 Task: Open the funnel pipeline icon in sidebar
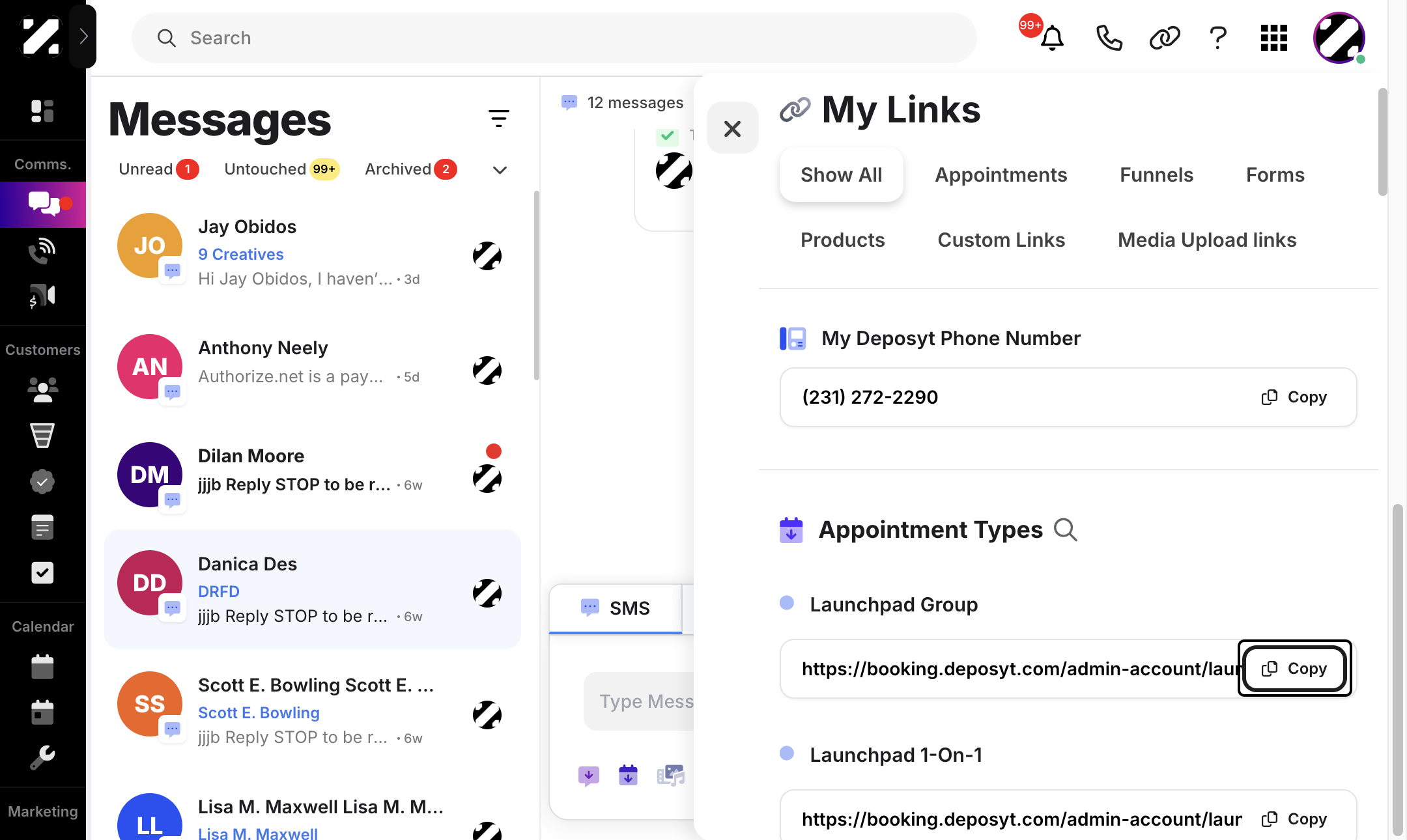[x=42, y=435]
